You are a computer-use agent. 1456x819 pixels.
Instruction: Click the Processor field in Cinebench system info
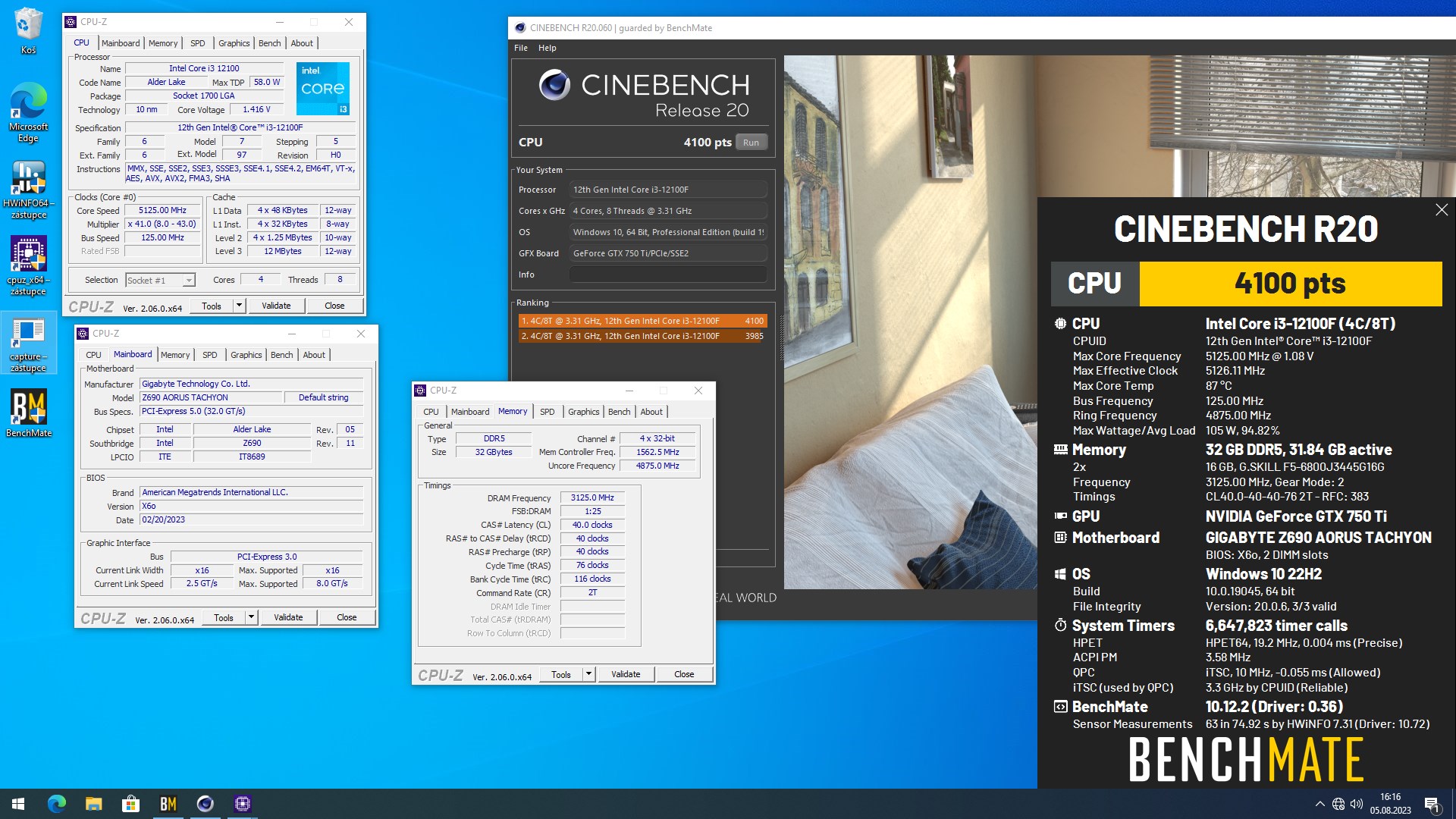pos(668,190)
